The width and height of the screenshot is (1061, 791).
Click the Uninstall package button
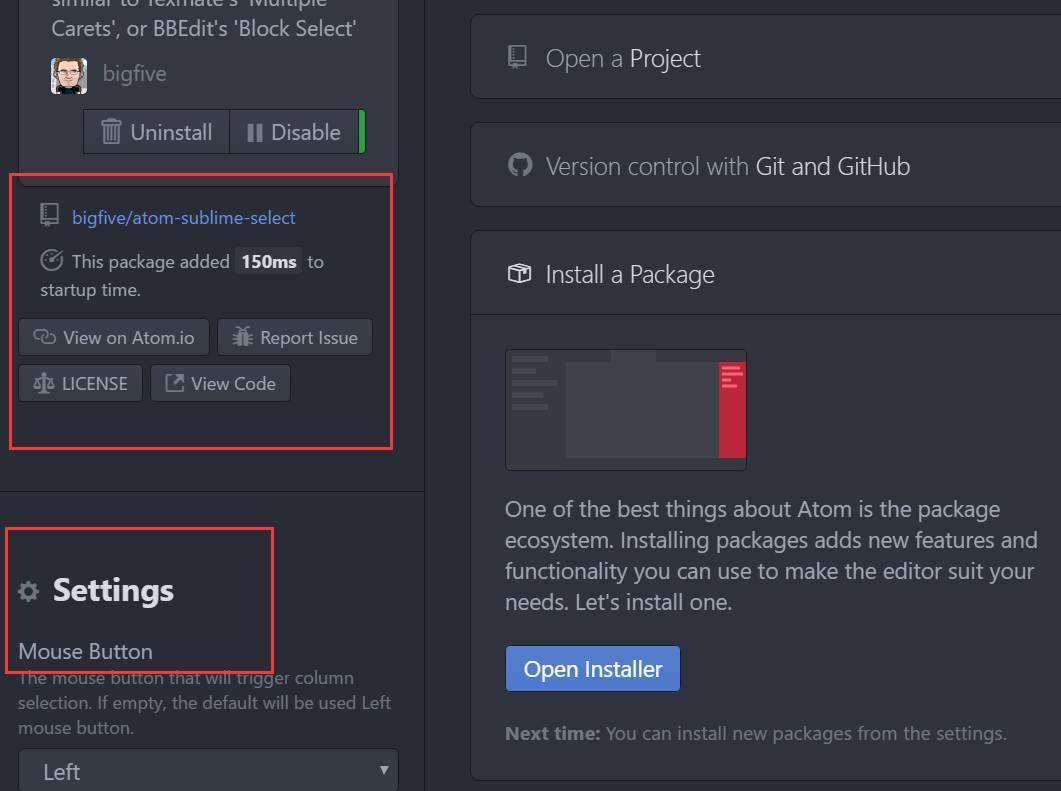(156, 132)
